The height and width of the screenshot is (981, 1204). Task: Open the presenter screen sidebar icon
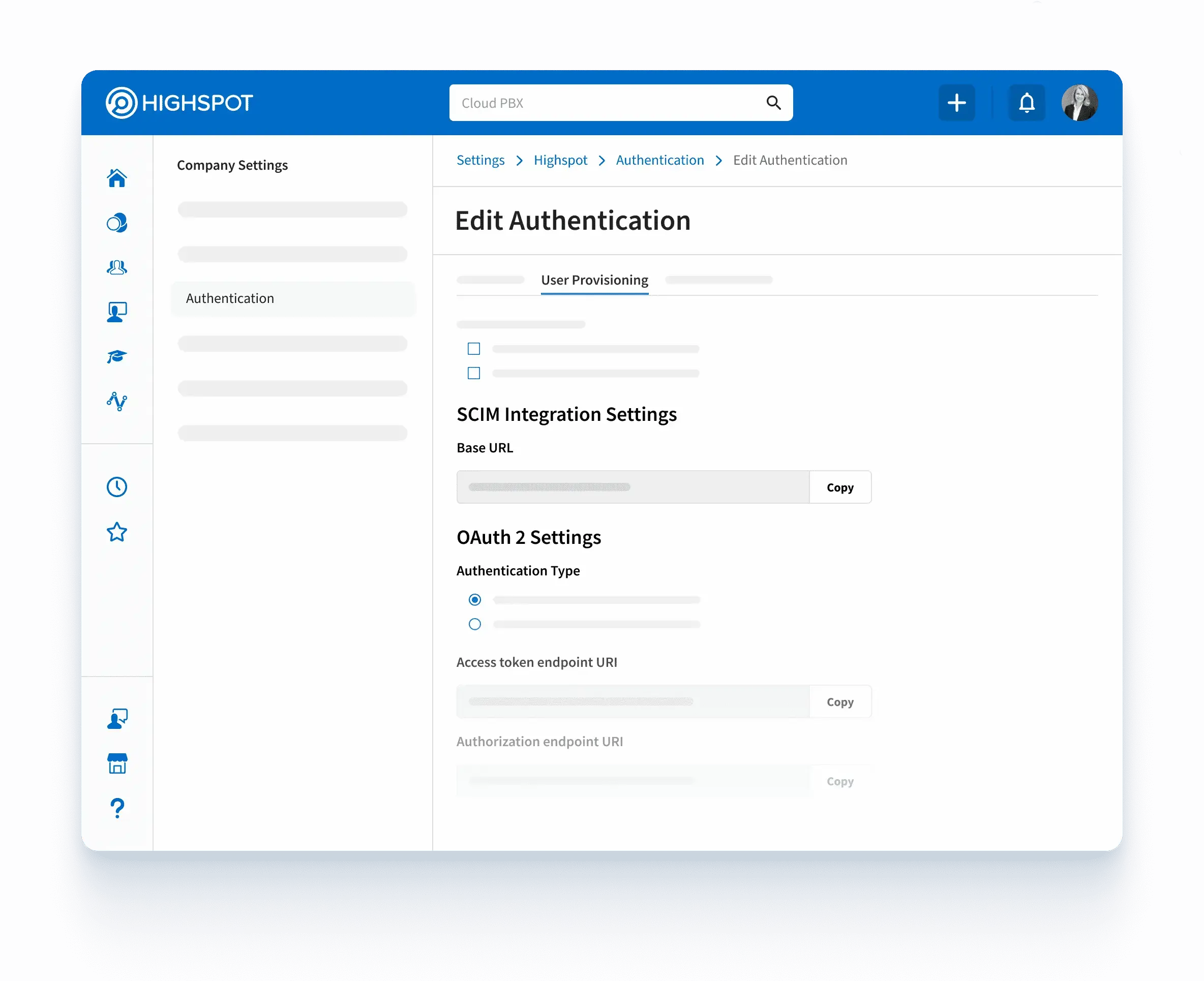tap(117, 312)
